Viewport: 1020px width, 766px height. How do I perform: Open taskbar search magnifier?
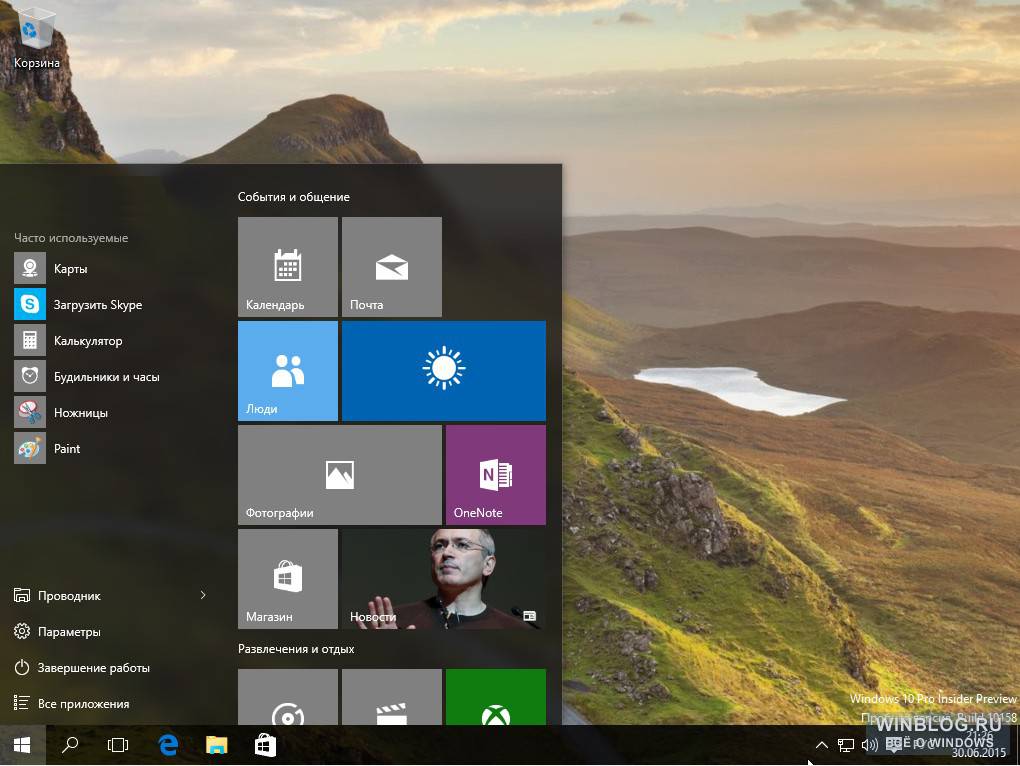tap(70, 745)
